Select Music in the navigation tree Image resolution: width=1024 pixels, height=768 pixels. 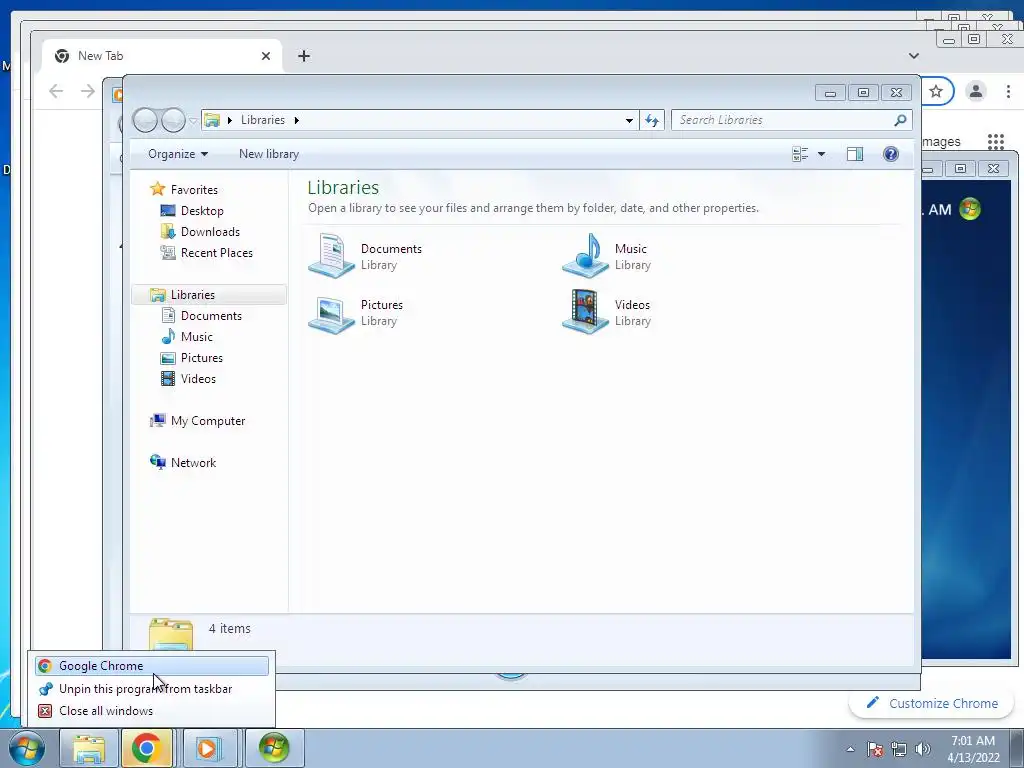(197, 336)
